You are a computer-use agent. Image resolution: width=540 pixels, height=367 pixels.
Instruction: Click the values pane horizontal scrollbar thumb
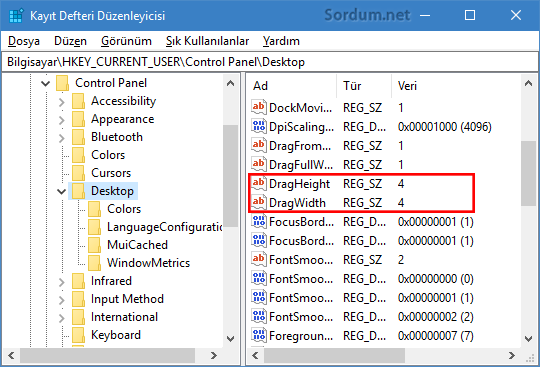pyautogui.click(x=334, y=355)
